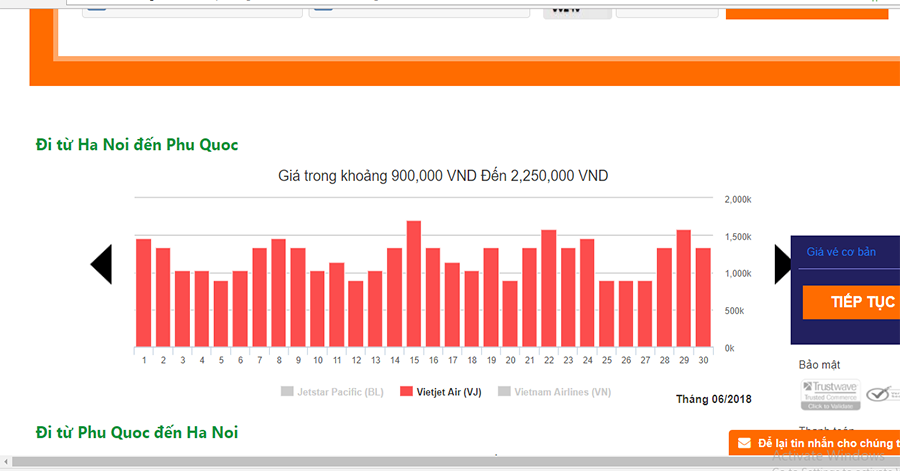Click the chart title Giá trong khoảng text
Image resolution: width=900 pixels, height=471 pixels.
click(443, 176)
